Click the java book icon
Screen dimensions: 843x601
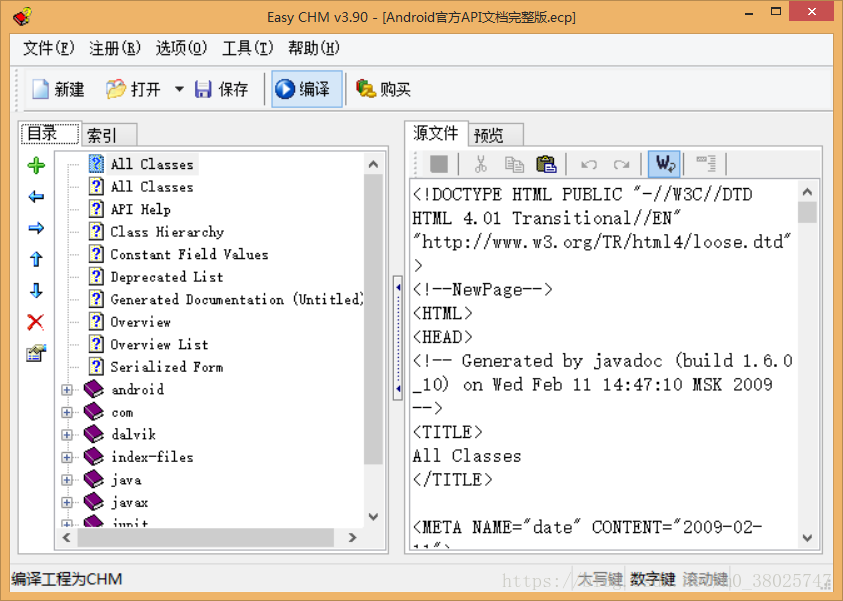(94, 479)
